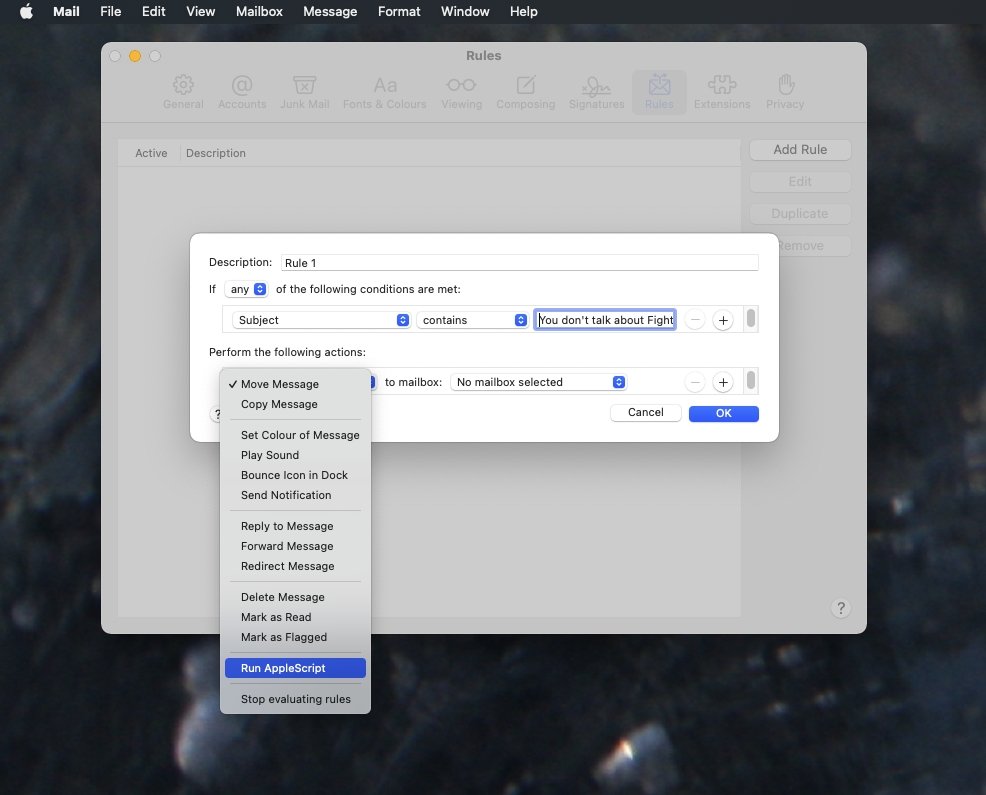Click the Edit rule button

click(x=800, y=182)
